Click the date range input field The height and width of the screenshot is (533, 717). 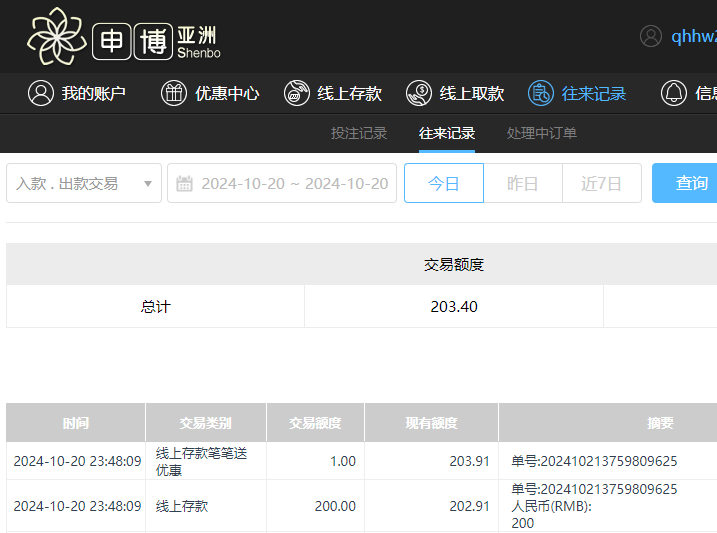click(294, 184)
